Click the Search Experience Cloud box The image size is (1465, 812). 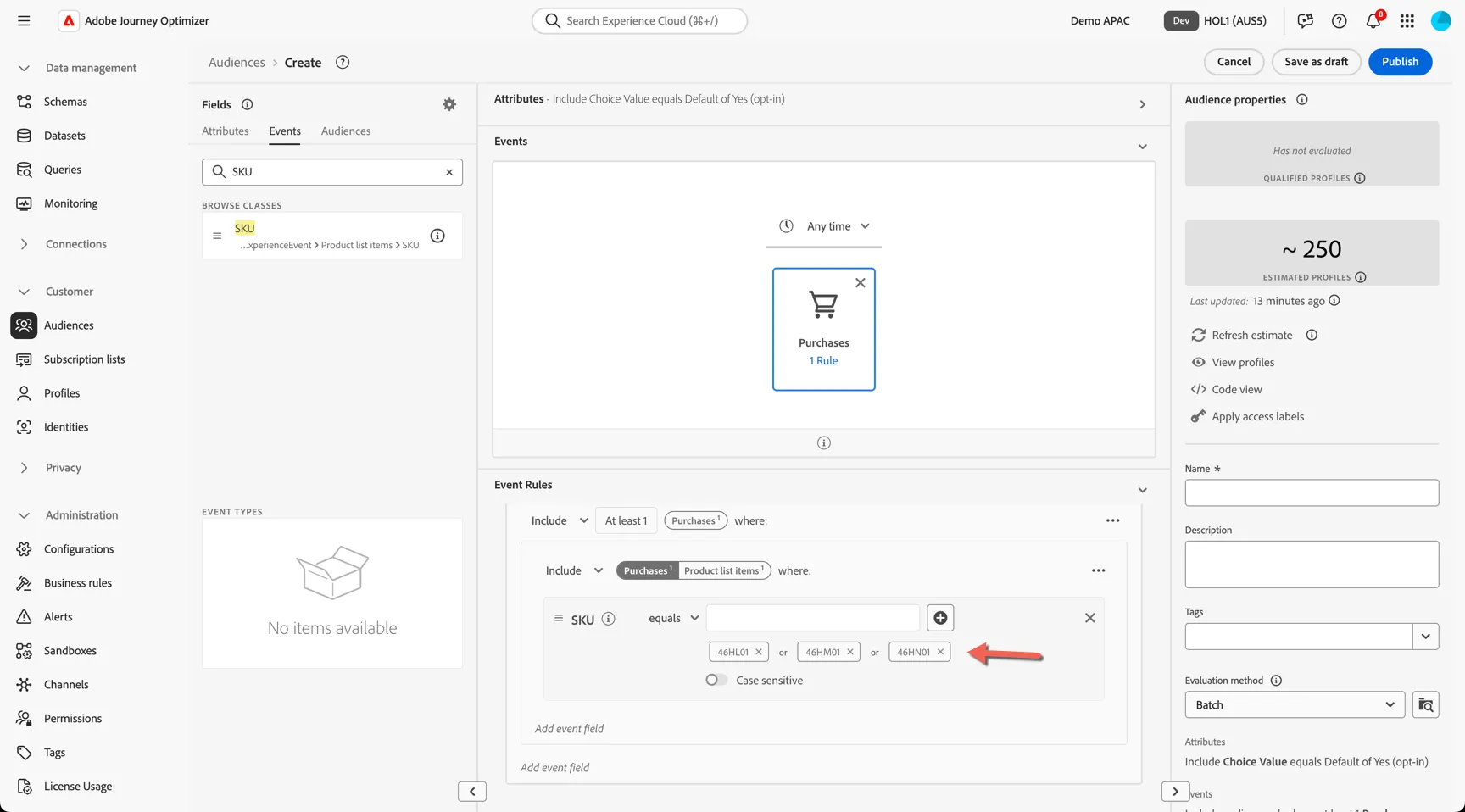639,21
